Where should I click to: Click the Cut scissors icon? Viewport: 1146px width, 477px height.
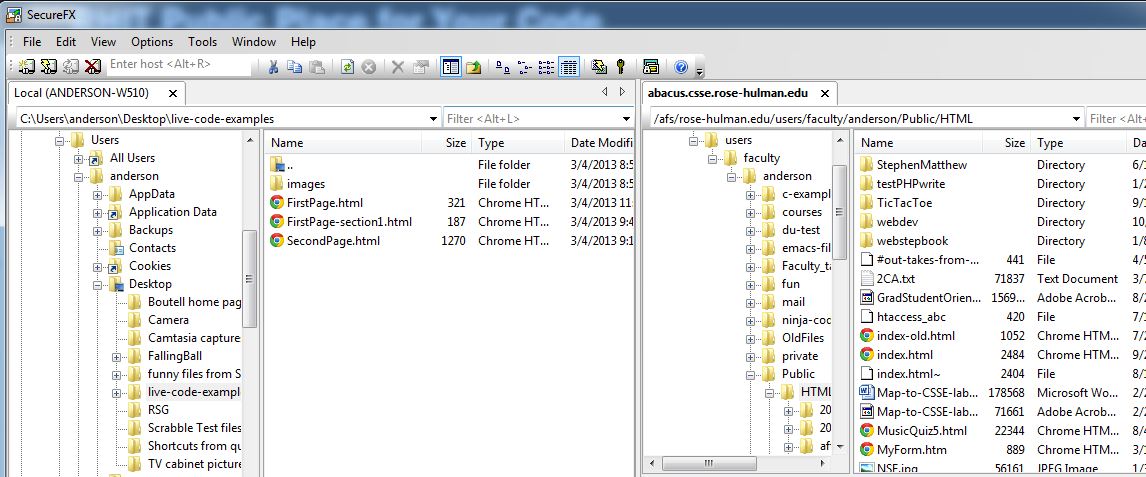click(x=273, y=67)
